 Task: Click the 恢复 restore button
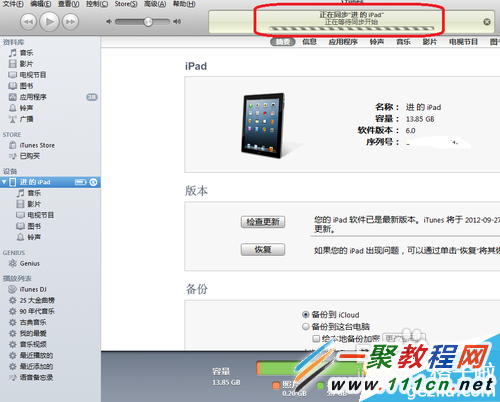click(263, 249)
